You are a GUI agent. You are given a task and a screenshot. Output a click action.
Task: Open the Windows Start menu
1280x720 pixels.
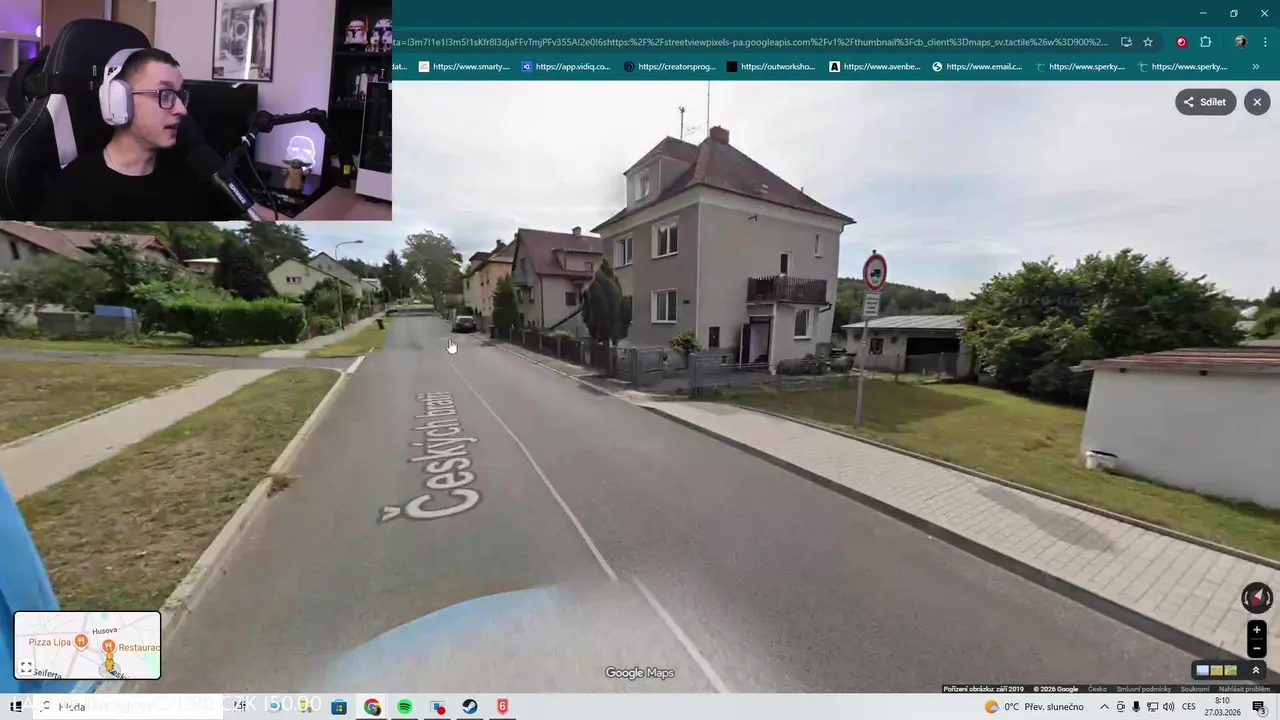click(x=16, y=707)
